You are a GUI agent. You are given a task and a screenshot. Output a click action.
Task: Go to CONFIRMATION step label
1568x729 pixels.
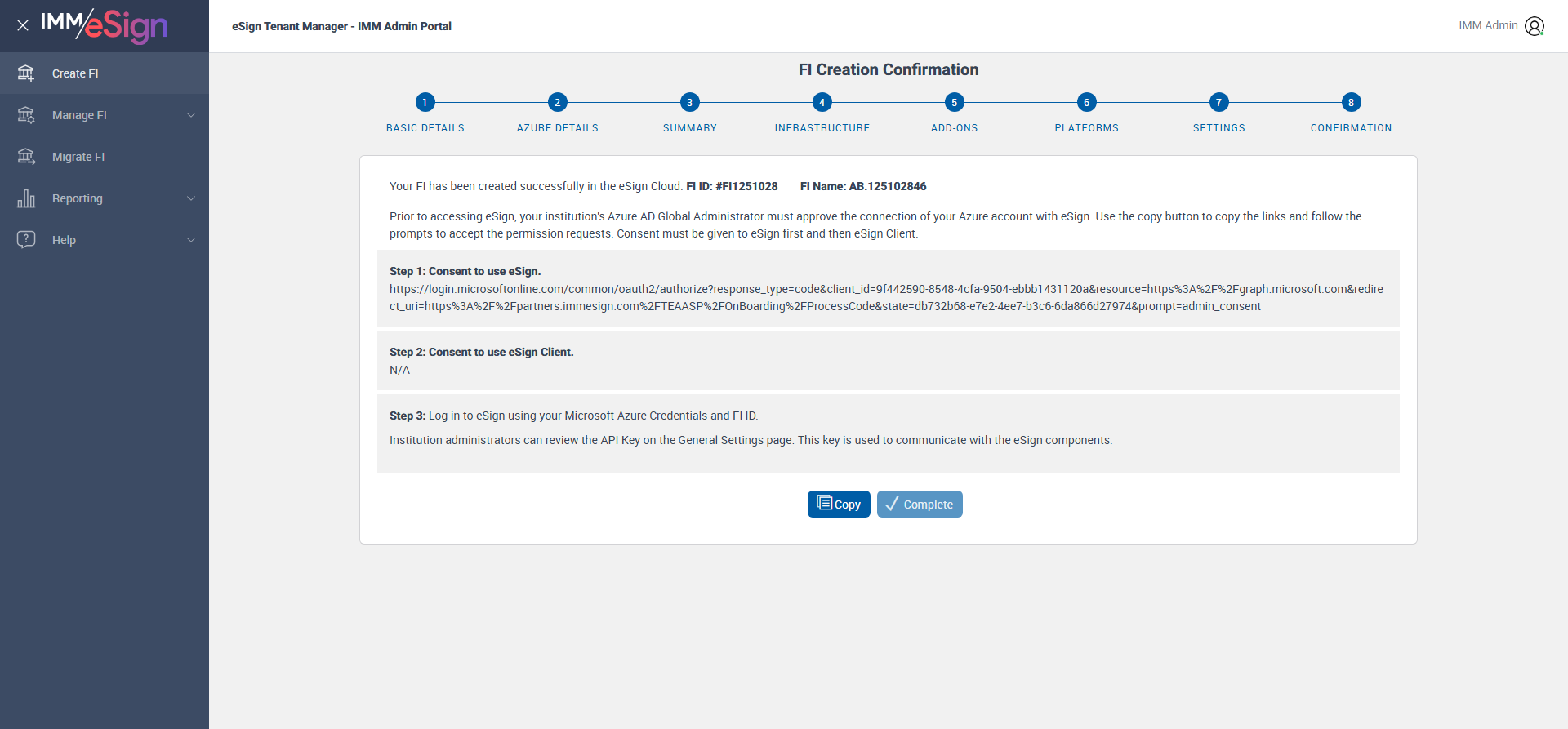coord(1352,128)
